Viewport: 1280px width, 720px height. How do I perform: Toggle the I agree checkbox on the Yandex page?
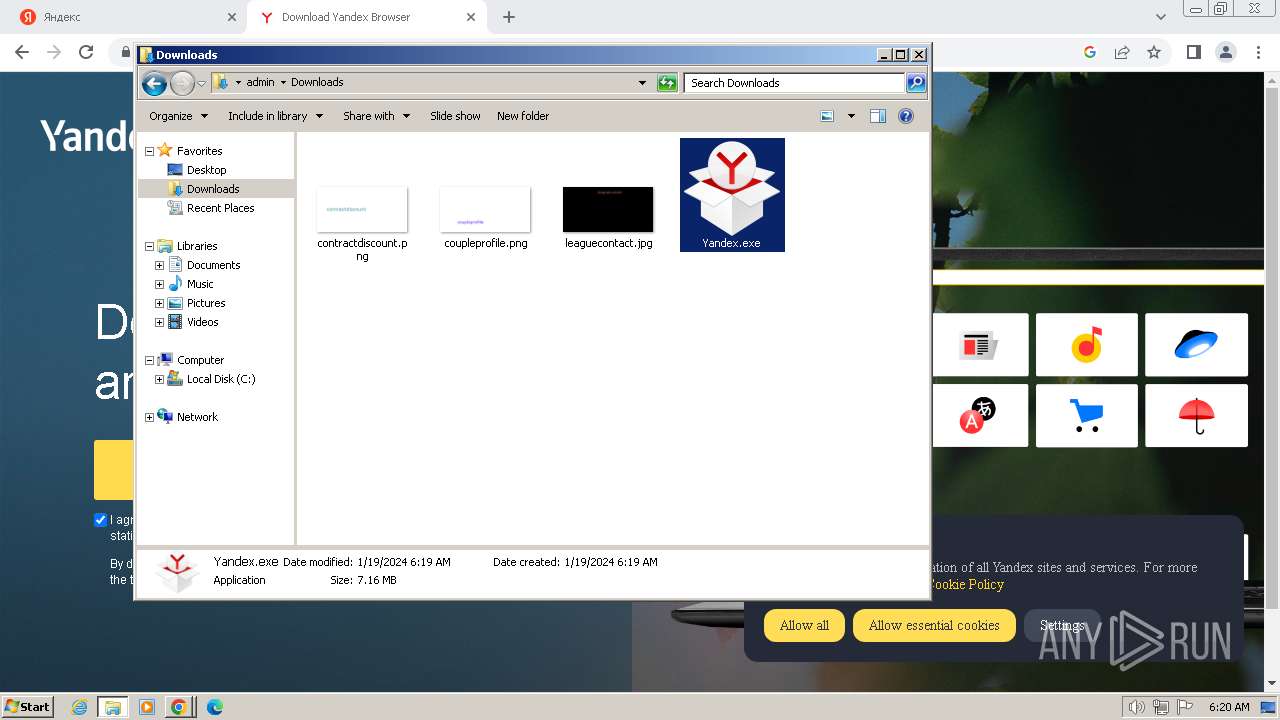pyautogui.click(x=100, y=519)
